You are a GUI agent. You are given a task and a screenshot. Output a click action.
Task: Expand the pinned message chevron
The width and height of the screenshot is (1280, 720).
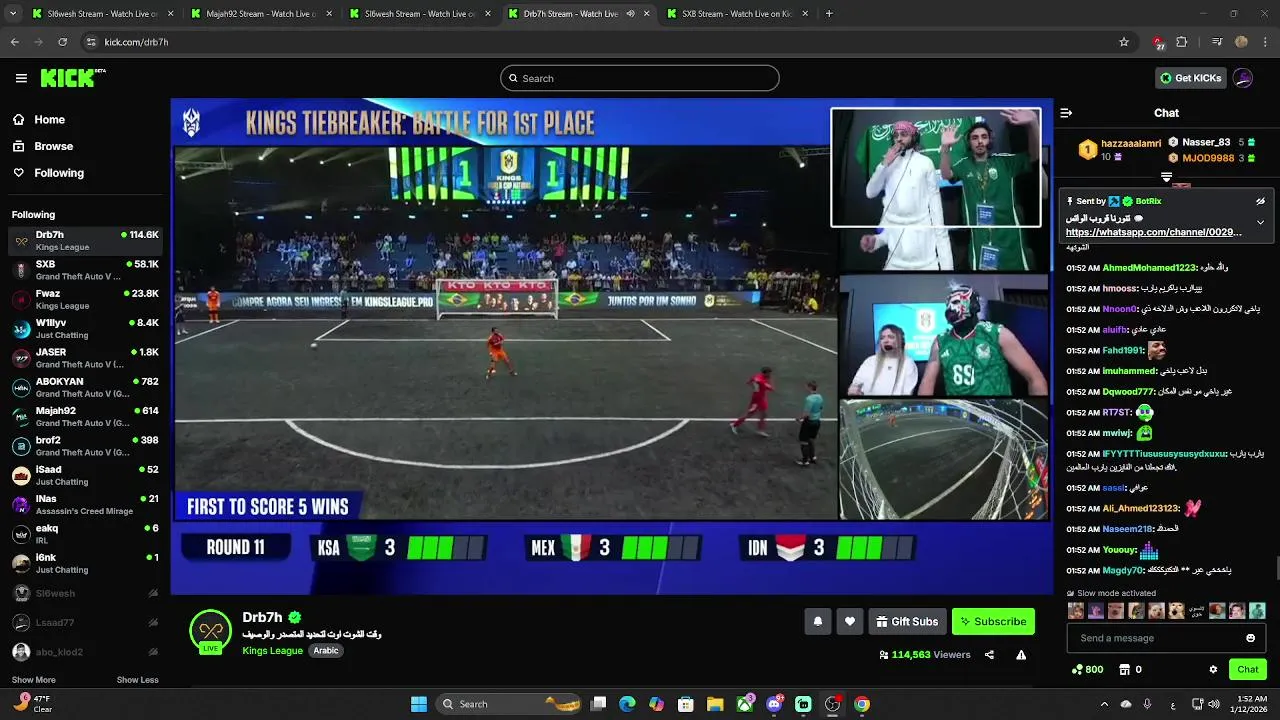[x=1260, y=222]
